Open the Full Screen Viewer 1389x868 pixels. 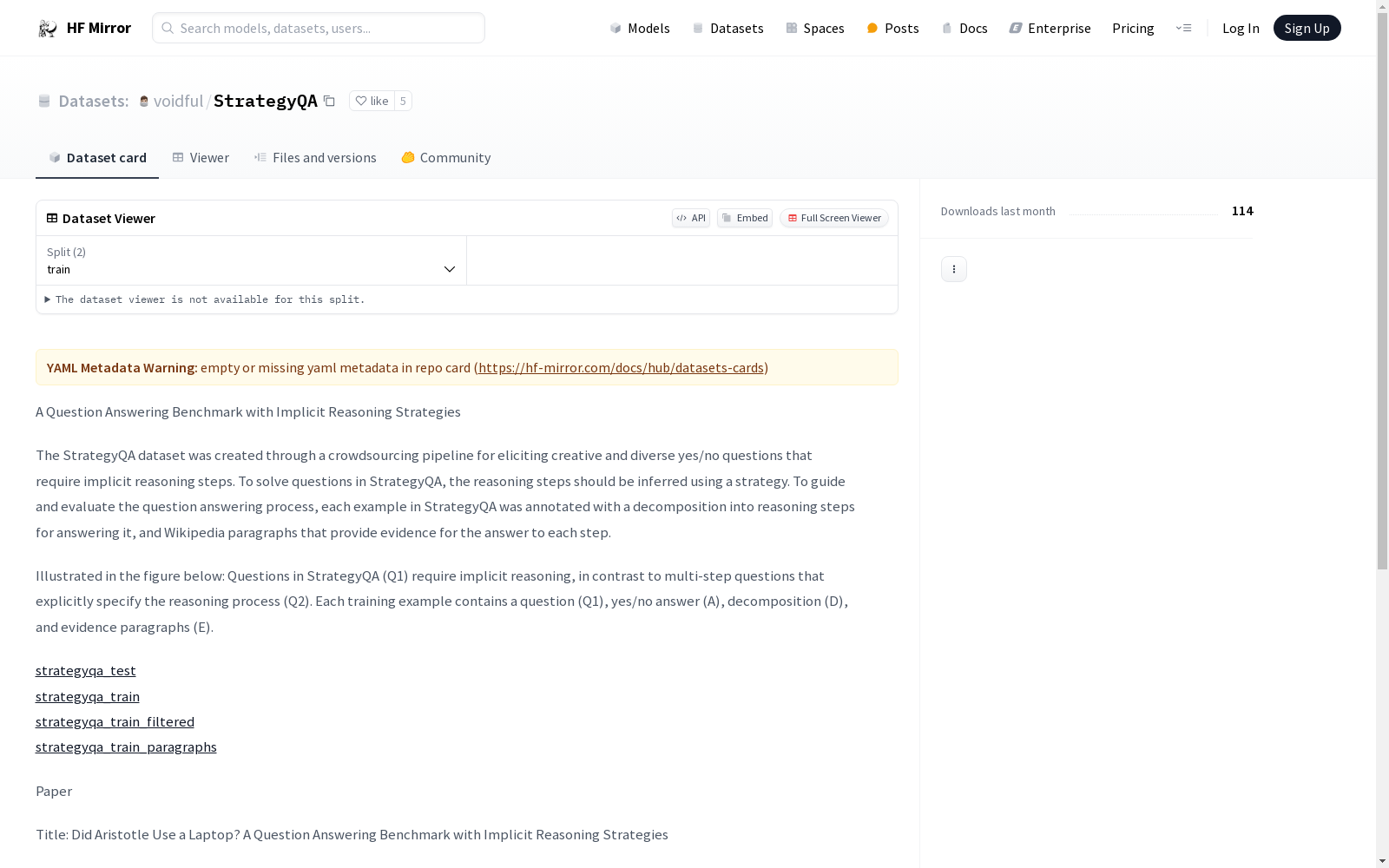[x=834, y=218]
